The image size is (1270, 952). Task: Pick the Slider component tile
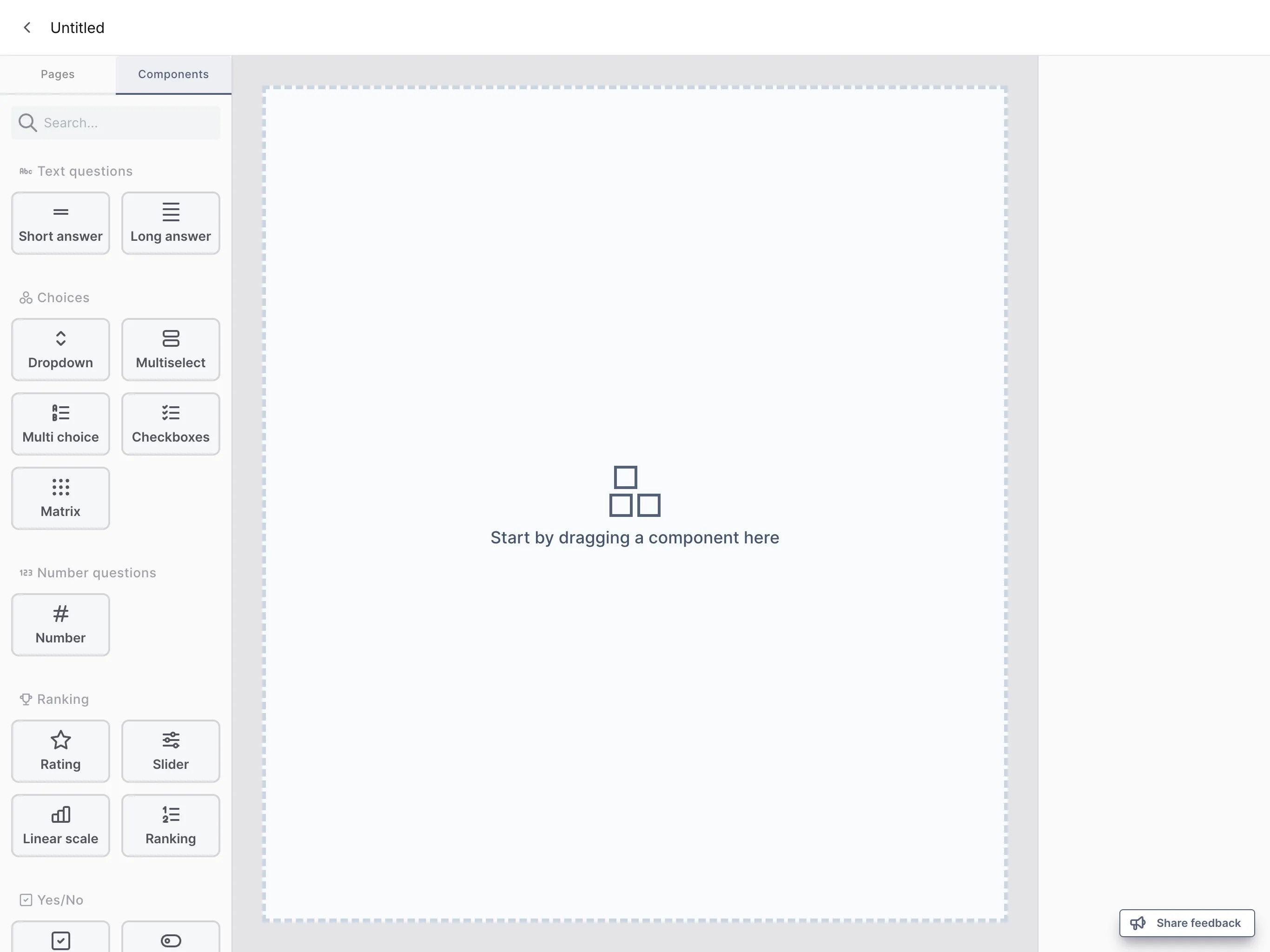171,751
